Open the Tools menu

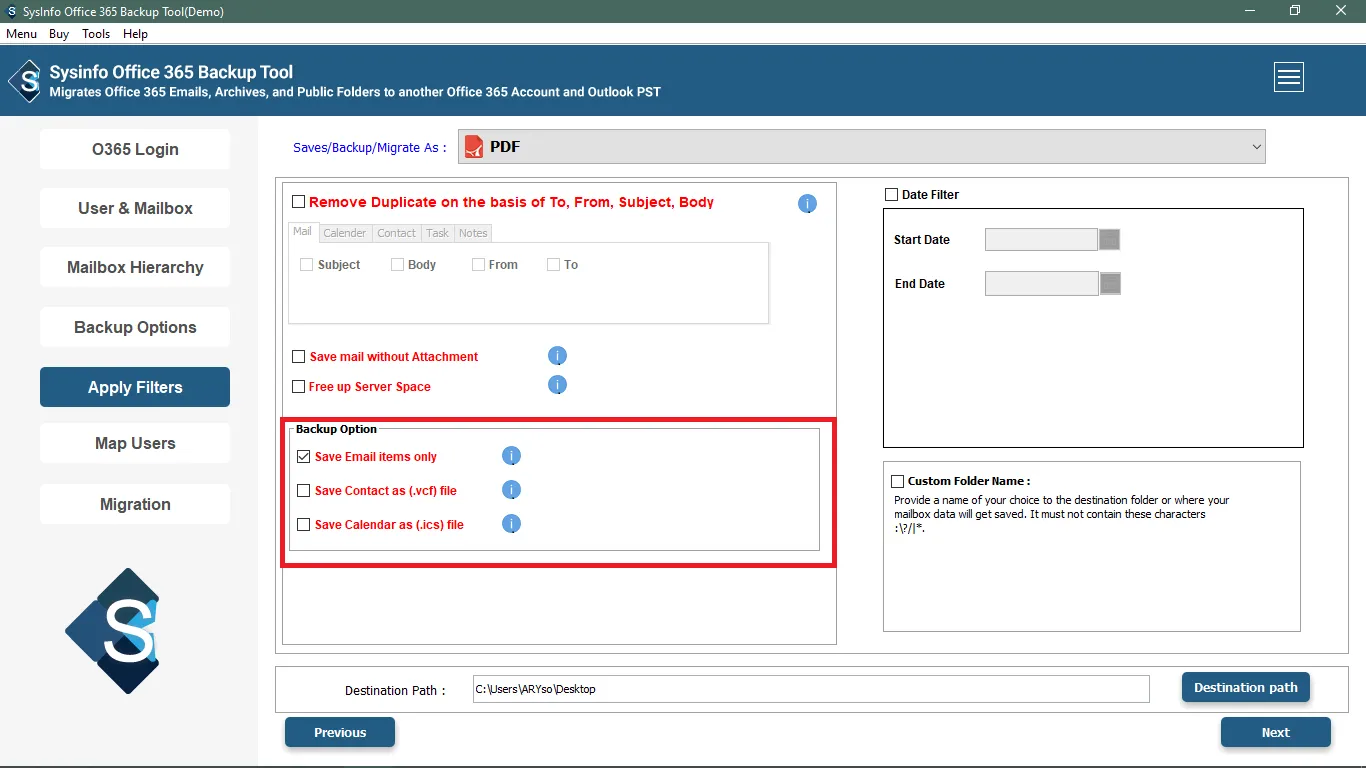coord(96,34)
